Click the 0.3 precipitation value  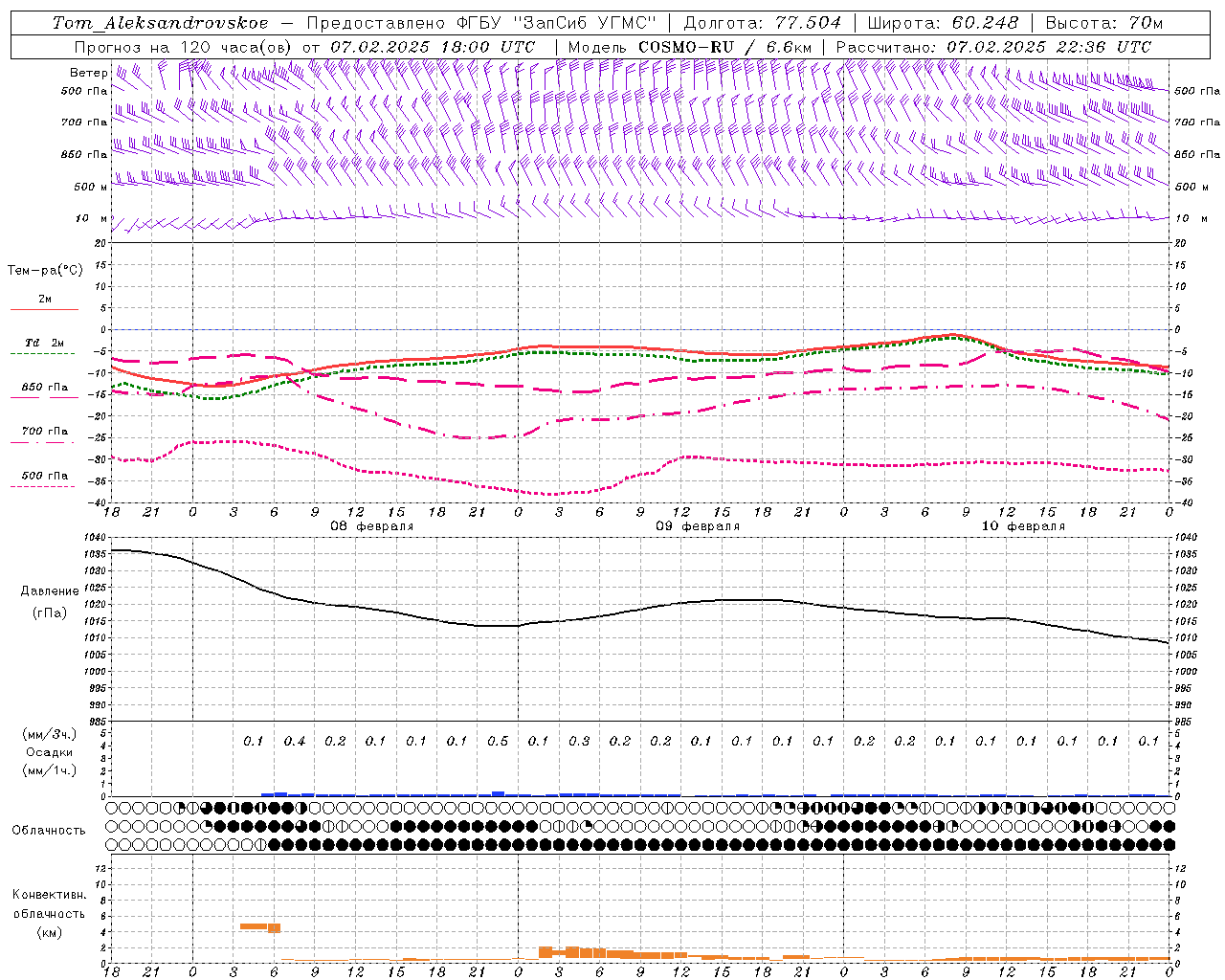(579, 741)
